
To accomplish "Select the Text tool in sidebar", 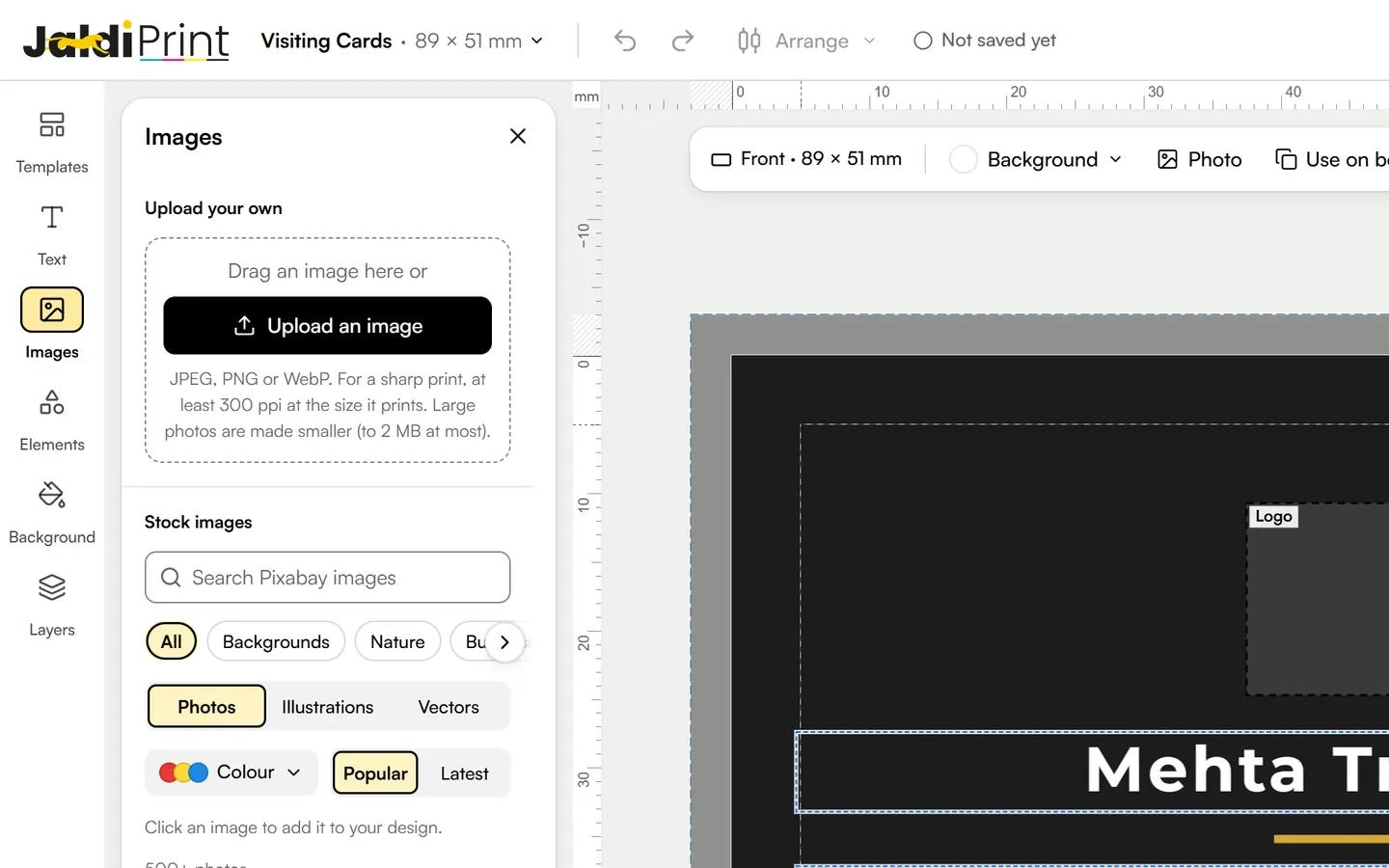I will [52, 235].
